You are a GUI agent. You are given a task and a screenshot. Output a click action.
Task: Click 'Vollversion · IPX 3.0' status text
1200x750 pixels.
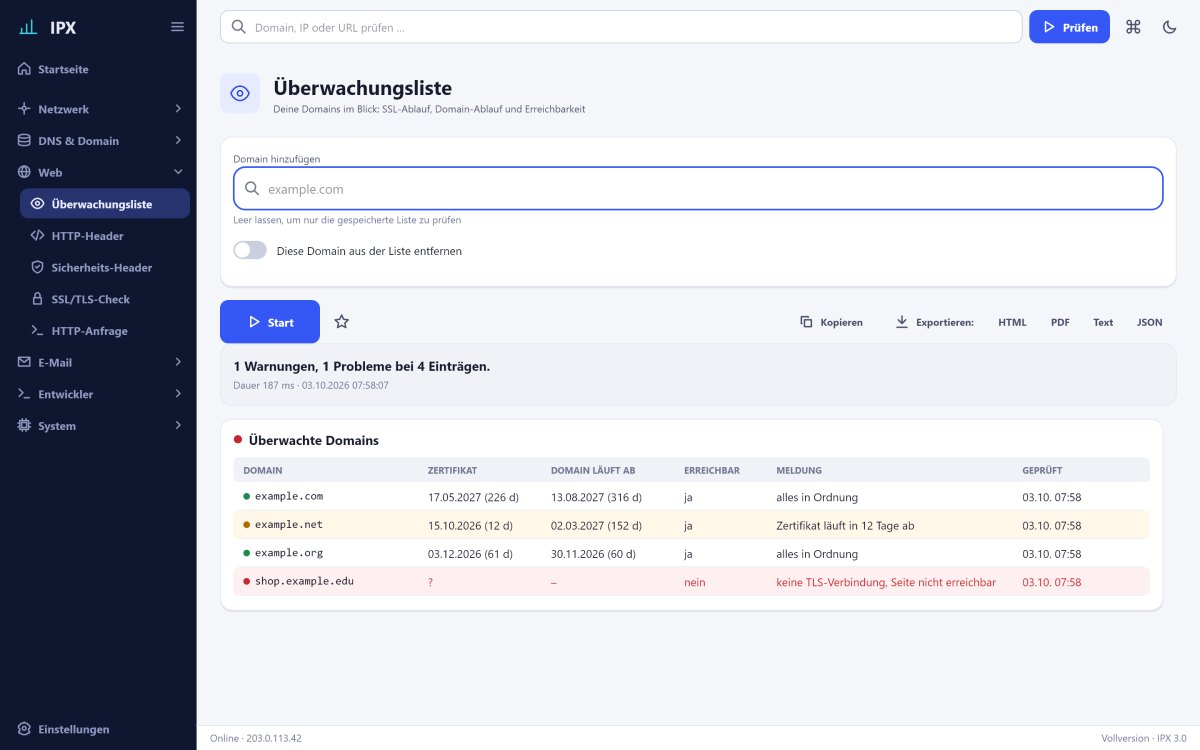1144,738
